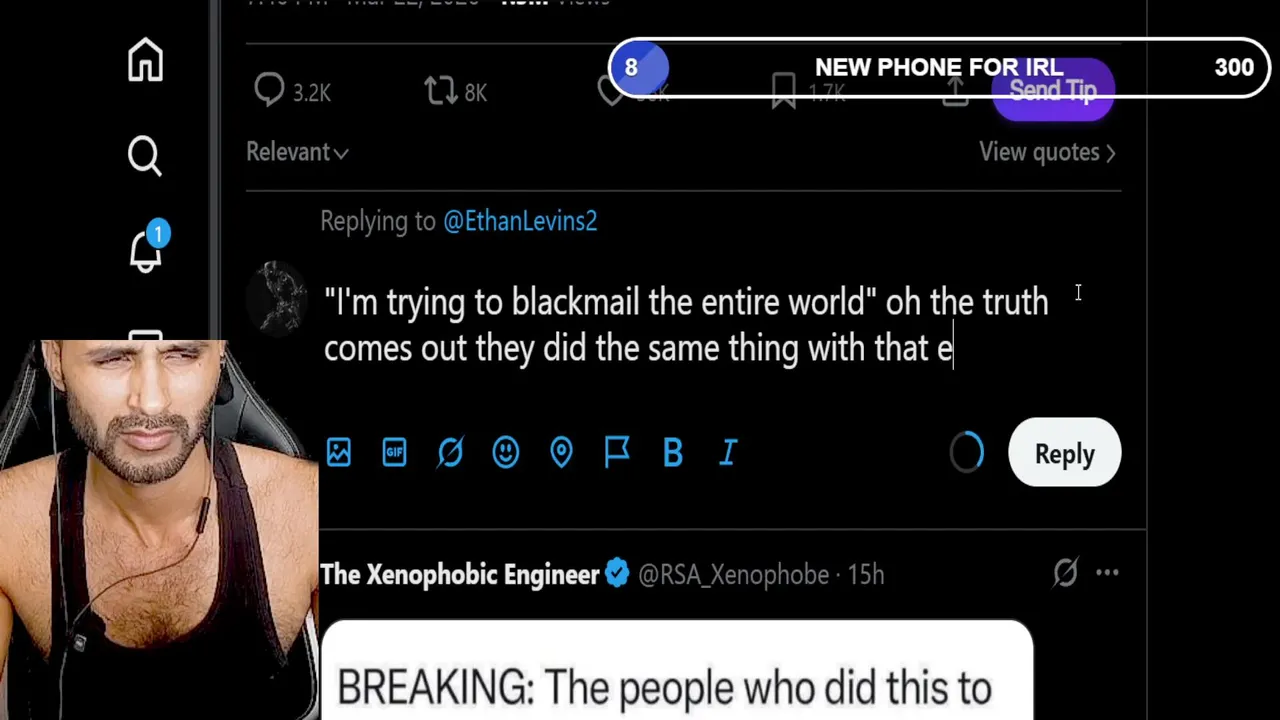The height and width of the screenshot is (720, 1280).
Task: Toggle the Grok slash icon in composer
Action: (450, 452)
